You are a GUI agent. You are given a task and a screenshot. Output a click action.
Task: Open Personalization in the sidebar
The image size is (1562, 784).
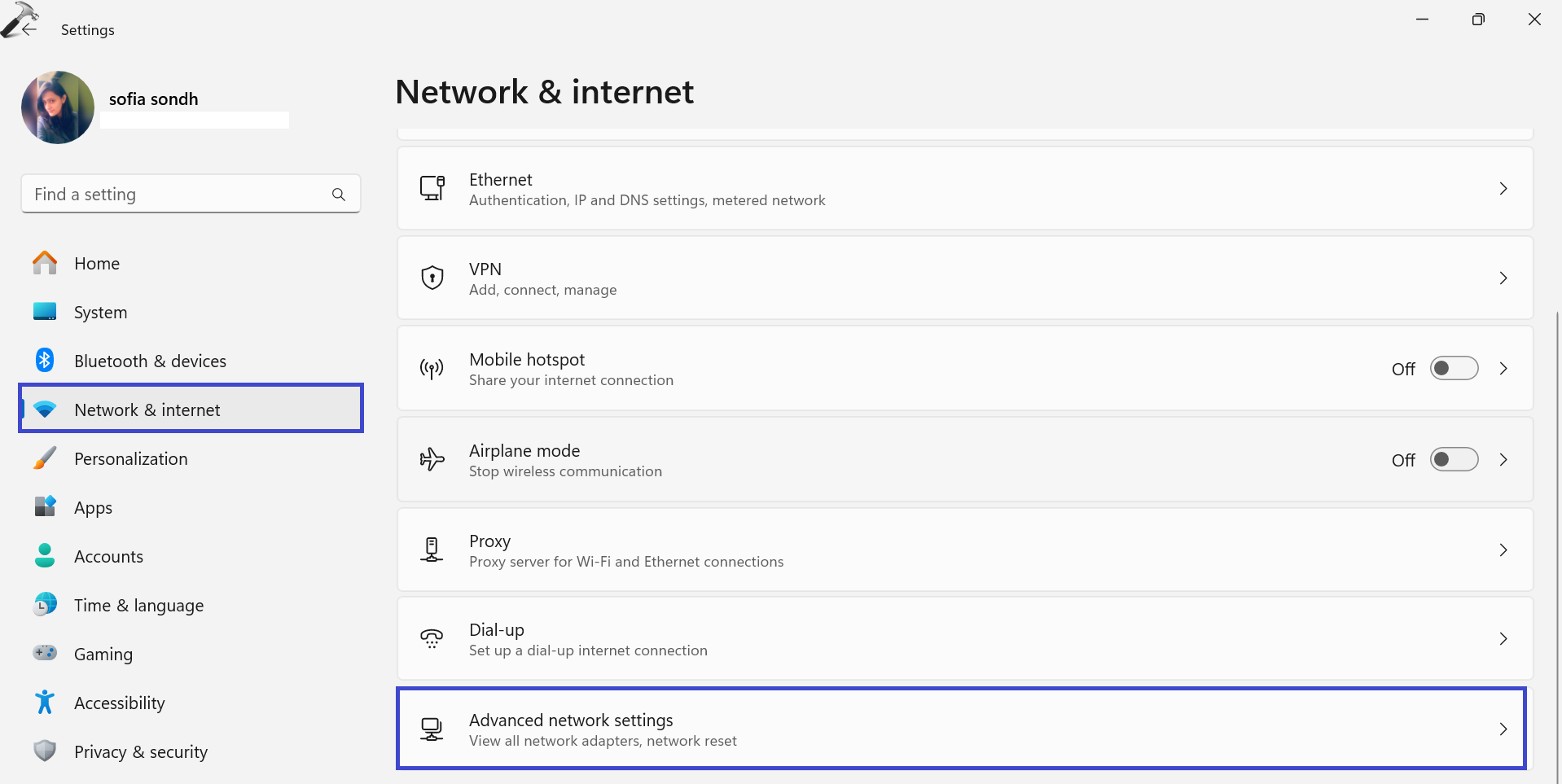click(x=130, y=458)
